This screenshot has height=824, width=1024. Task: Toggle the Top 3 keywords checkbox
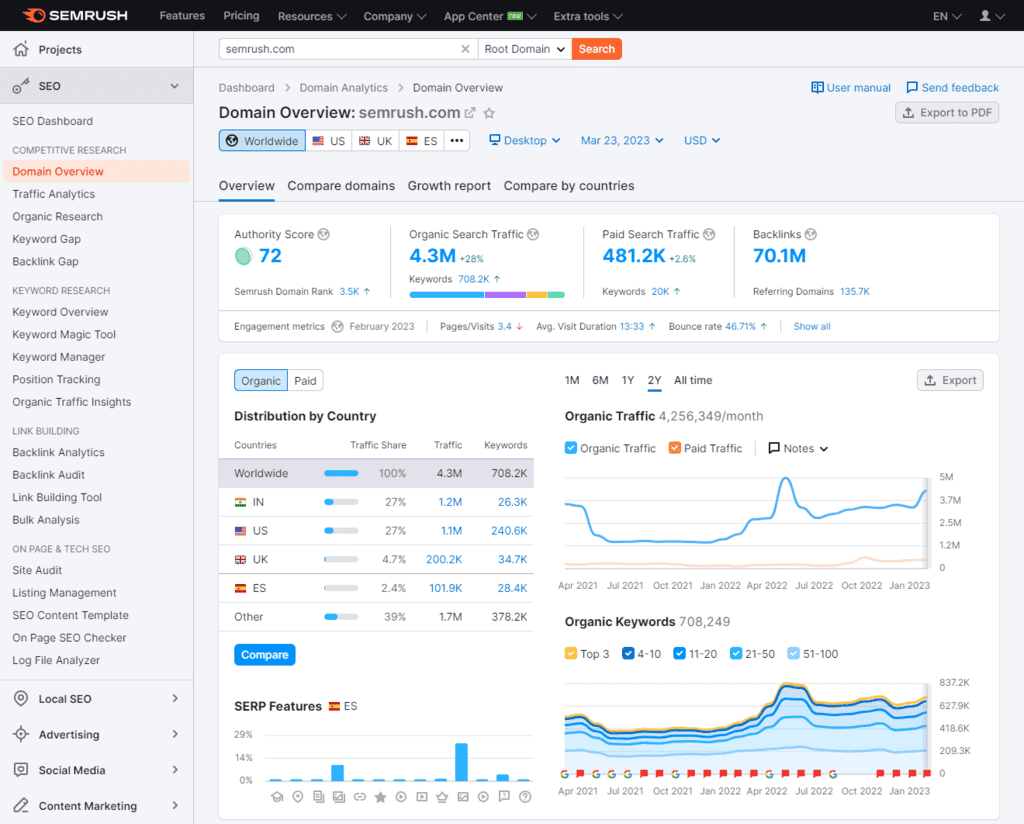click(571, 654)
